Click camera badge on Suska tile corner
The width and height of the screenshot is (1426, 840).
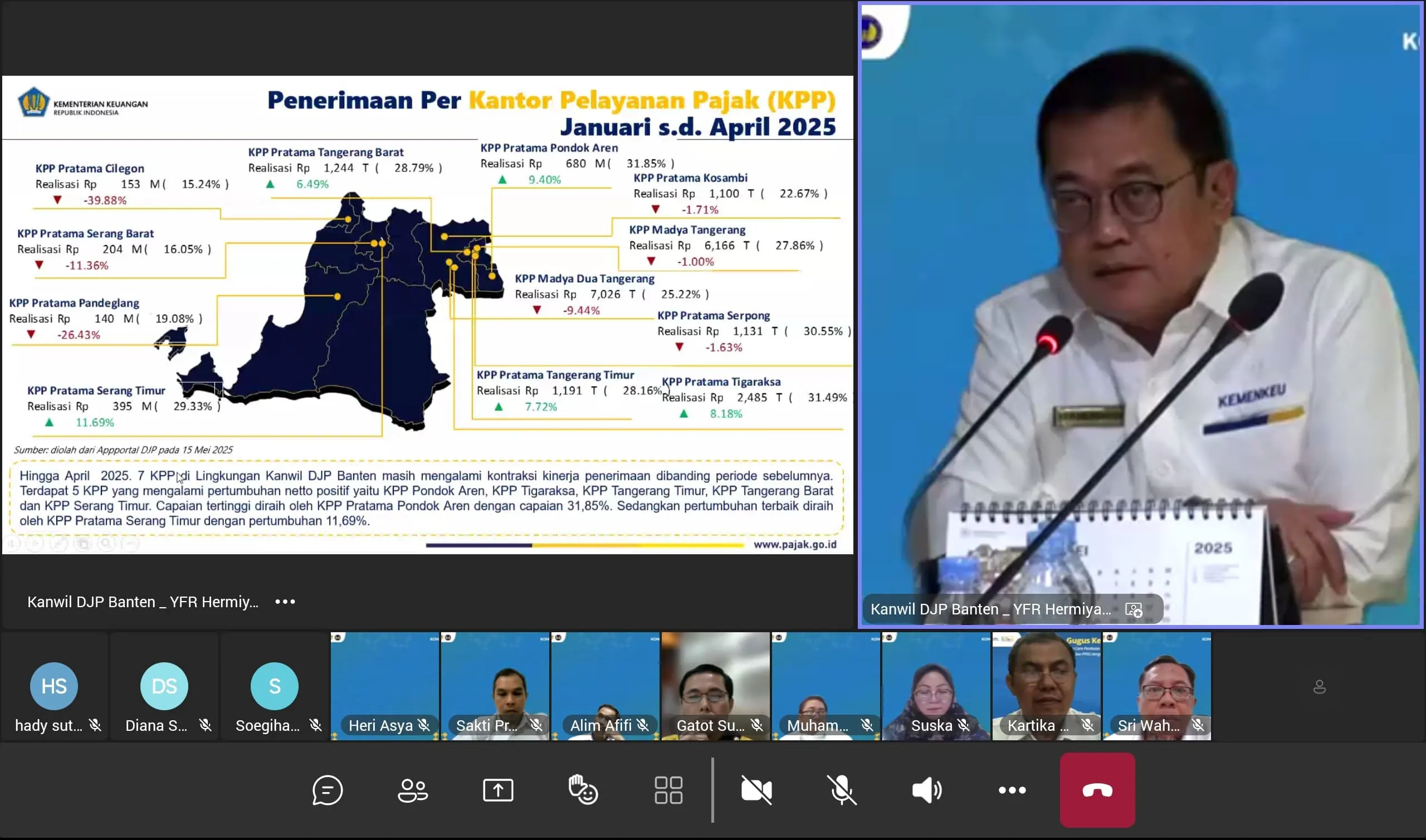[x=890, y=638]
